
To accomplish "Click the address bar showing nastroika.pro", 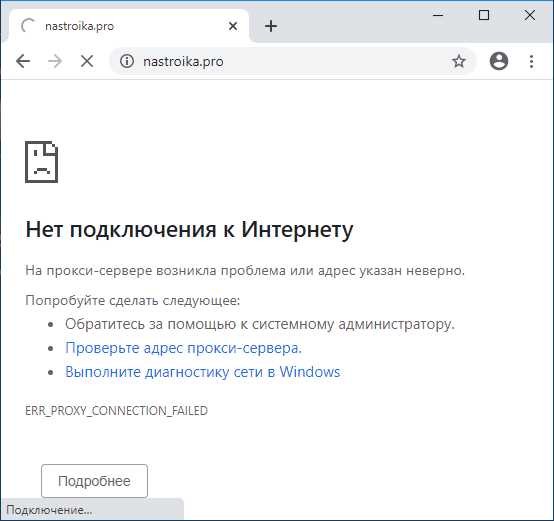I will pyautogui.click(x=293, y=61).
